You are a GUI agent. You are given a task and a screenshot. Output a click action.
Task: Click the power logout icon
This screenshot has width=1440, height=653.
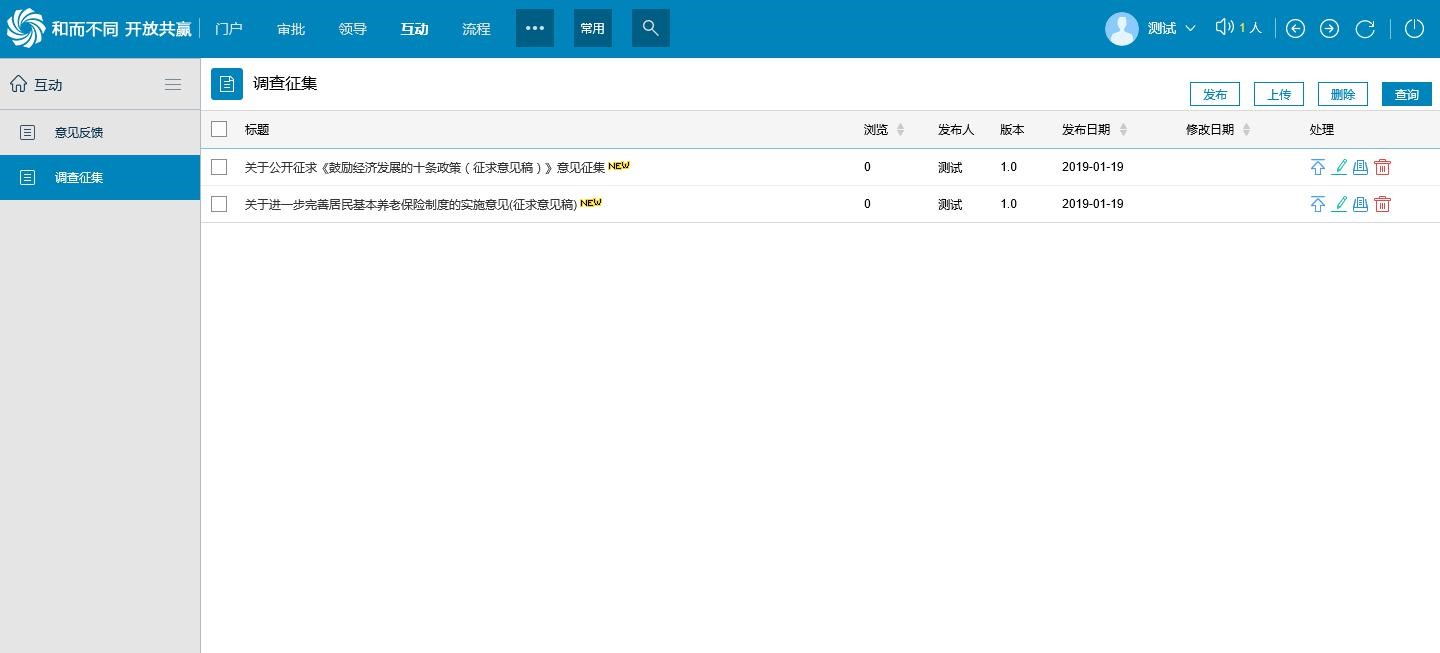click(1414, 29)
